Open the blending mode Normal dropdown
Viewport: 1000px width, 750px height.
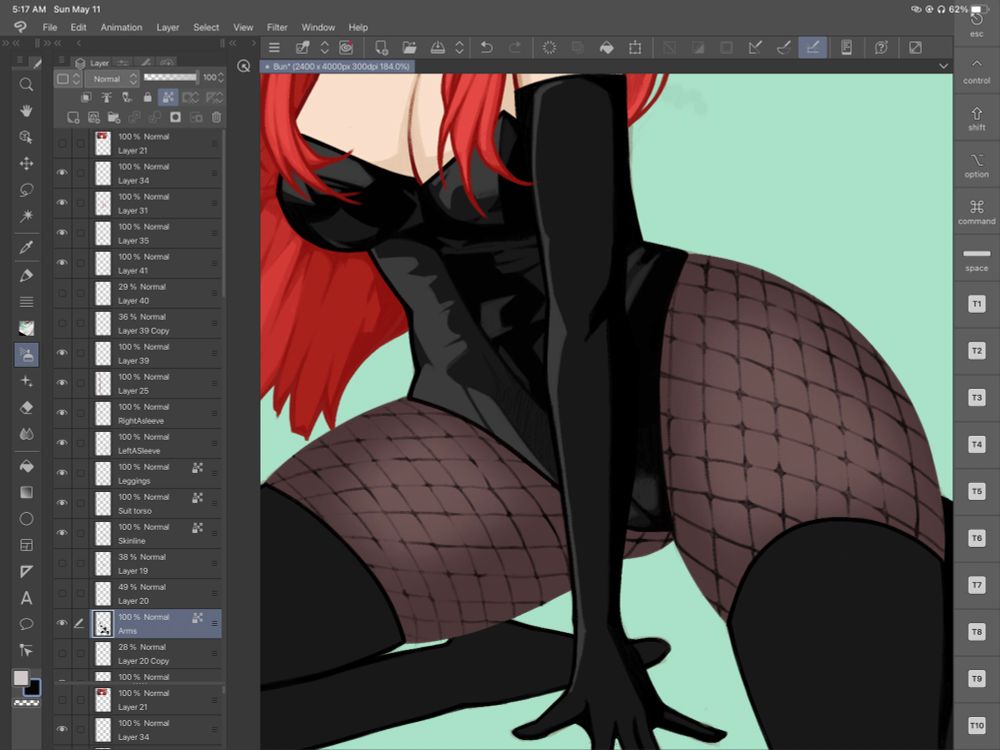[112, 78]
